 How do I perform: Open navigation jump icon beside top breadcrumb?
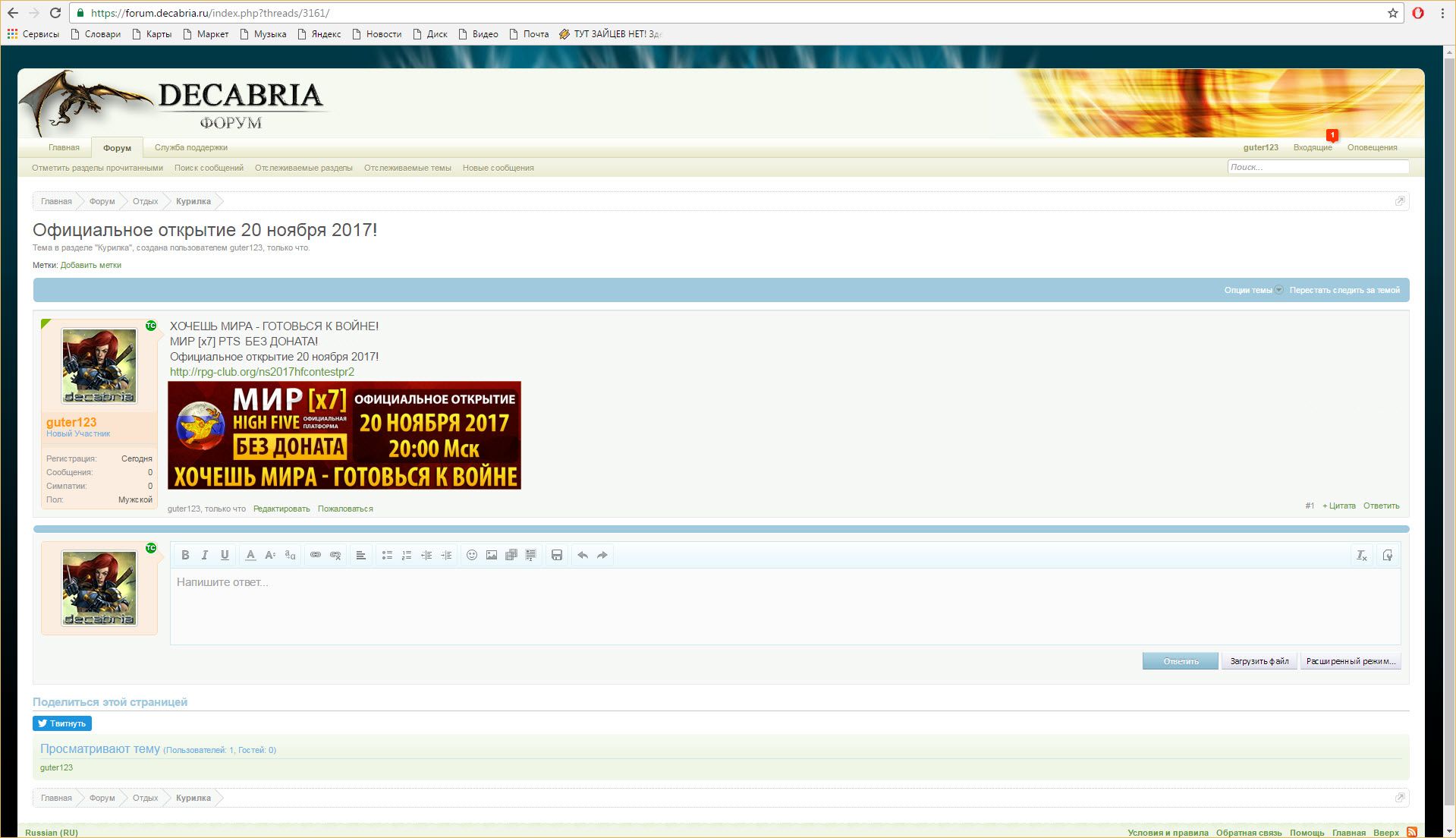pyautogui.click(x=1400, y=201)
